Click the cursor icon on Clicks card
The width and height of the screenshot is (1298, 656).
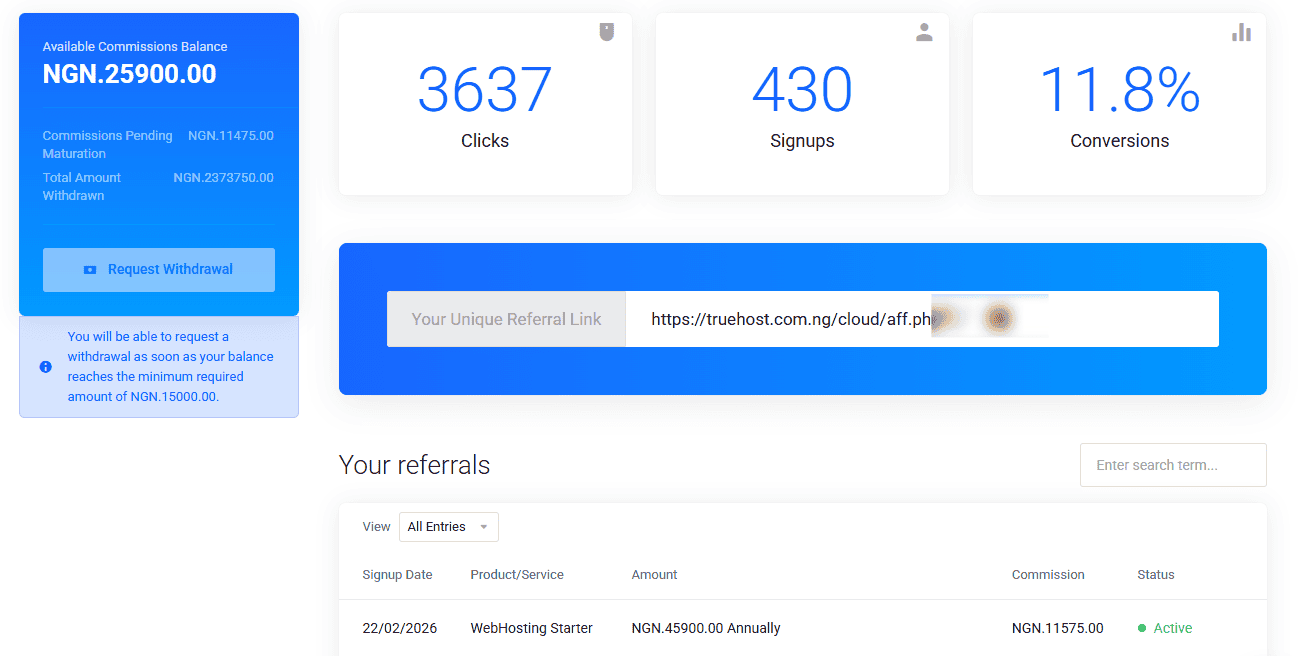point(607,32)
